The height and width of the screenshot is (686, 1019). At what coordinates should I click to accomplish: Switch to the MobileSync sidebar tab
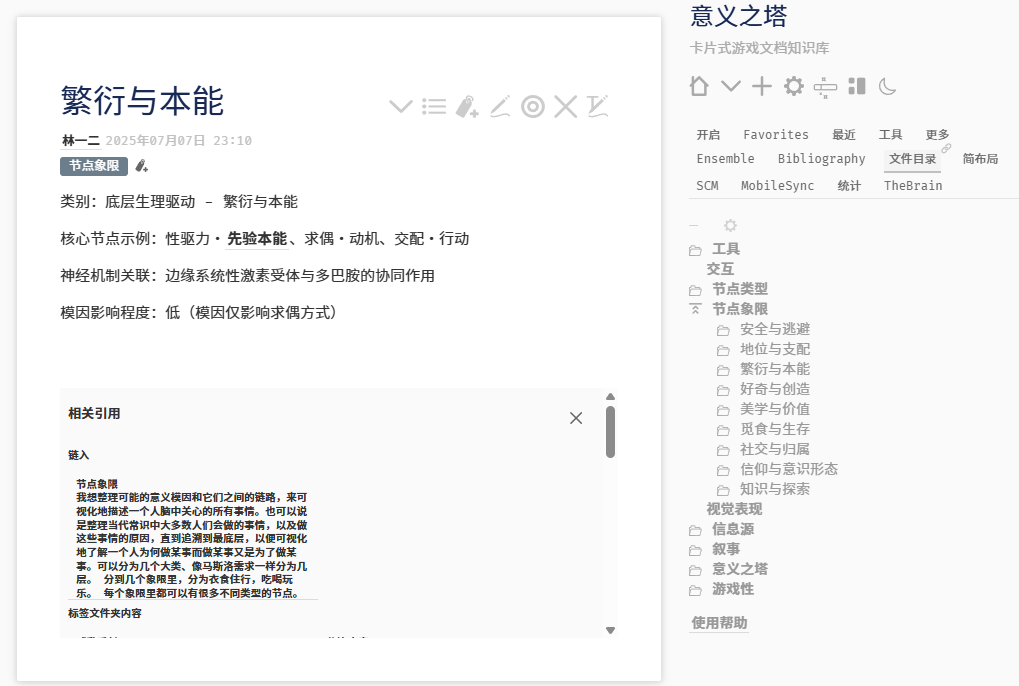pyautogui.click(x=777, y=185)
